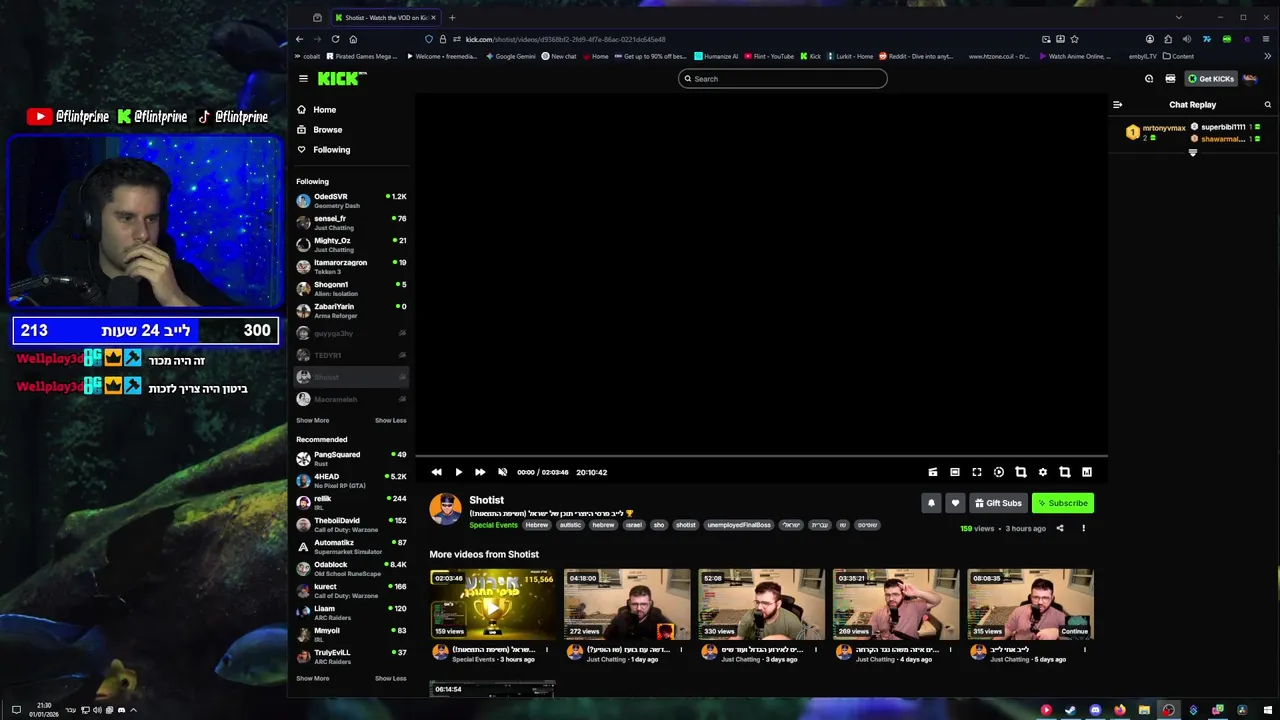Open Reddit bookmark in bookmarks bar

click(x=916, y=56)
